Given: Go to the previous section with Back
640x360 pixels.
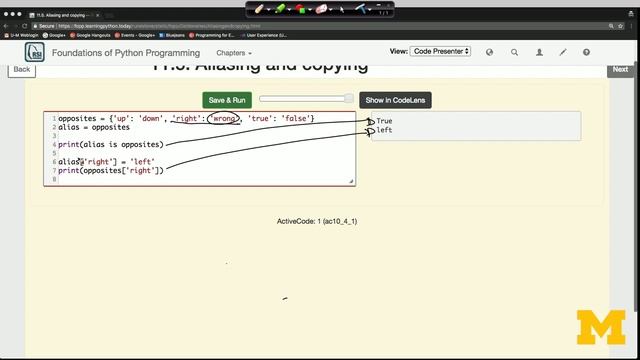Looking at the screenshot, I should click(x=22, y=70).
